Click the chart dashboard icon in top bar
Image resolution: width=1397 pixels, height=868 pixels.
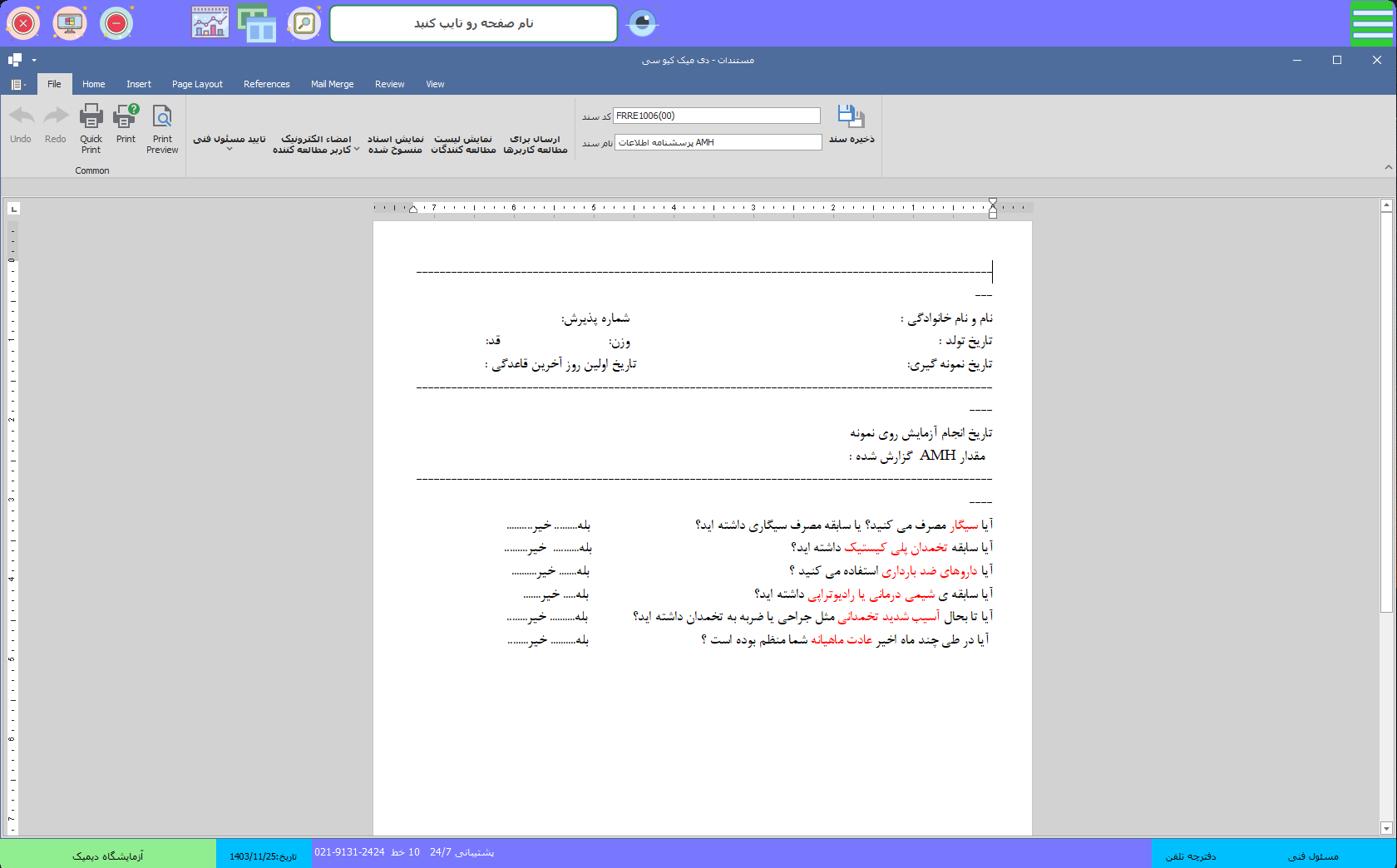(210, 23)
